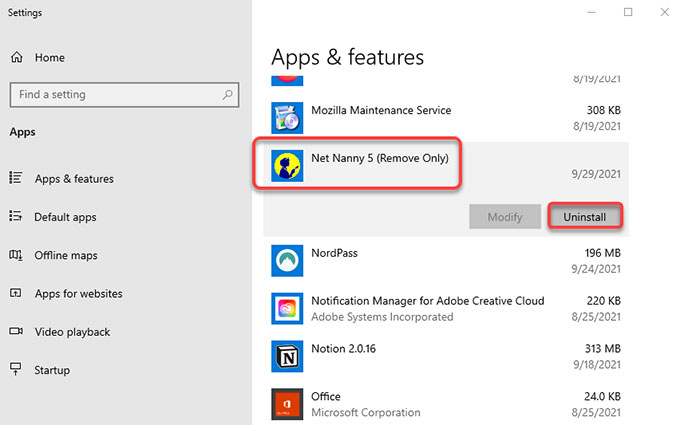Click the Apps & features list icon
The height and width of the screenshot is (425, 680).
coord(16,178)
